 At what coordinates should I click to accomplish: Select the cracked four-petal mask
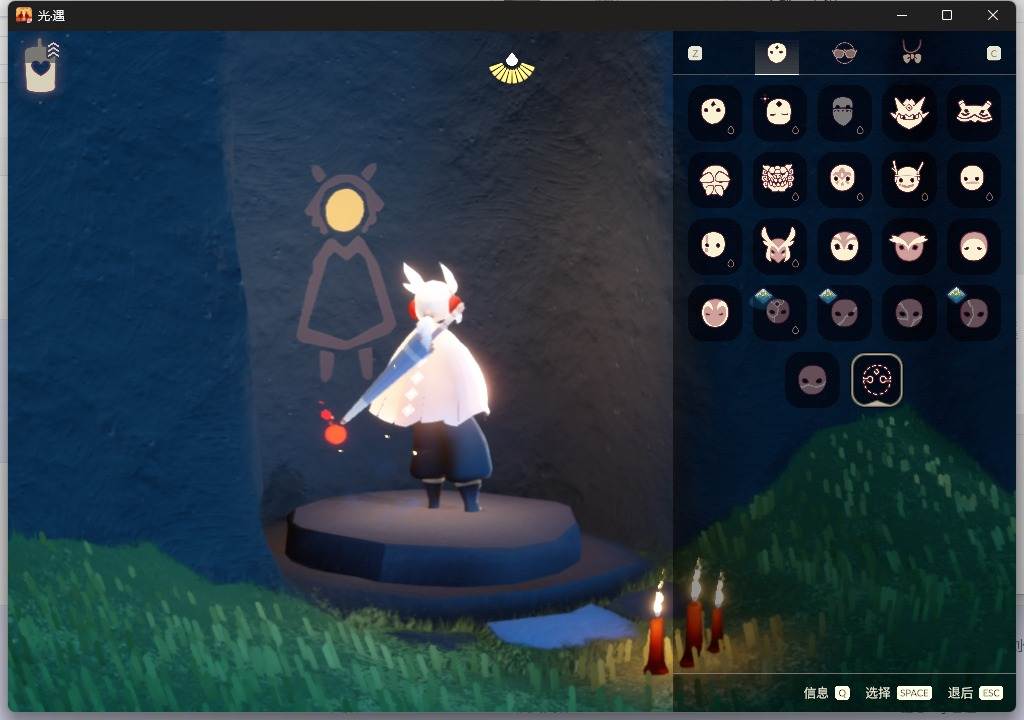(714, 179)
